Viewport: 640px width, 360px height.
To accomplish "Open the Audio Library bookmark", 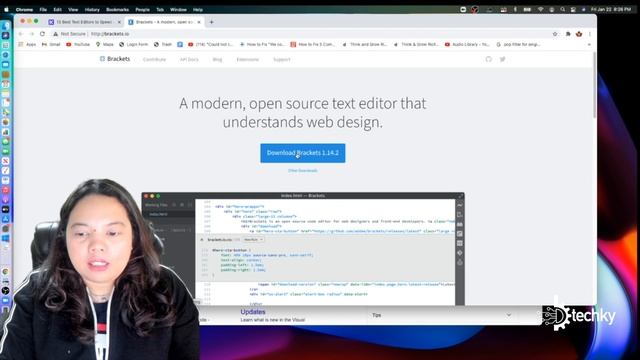I will [467, 44].
